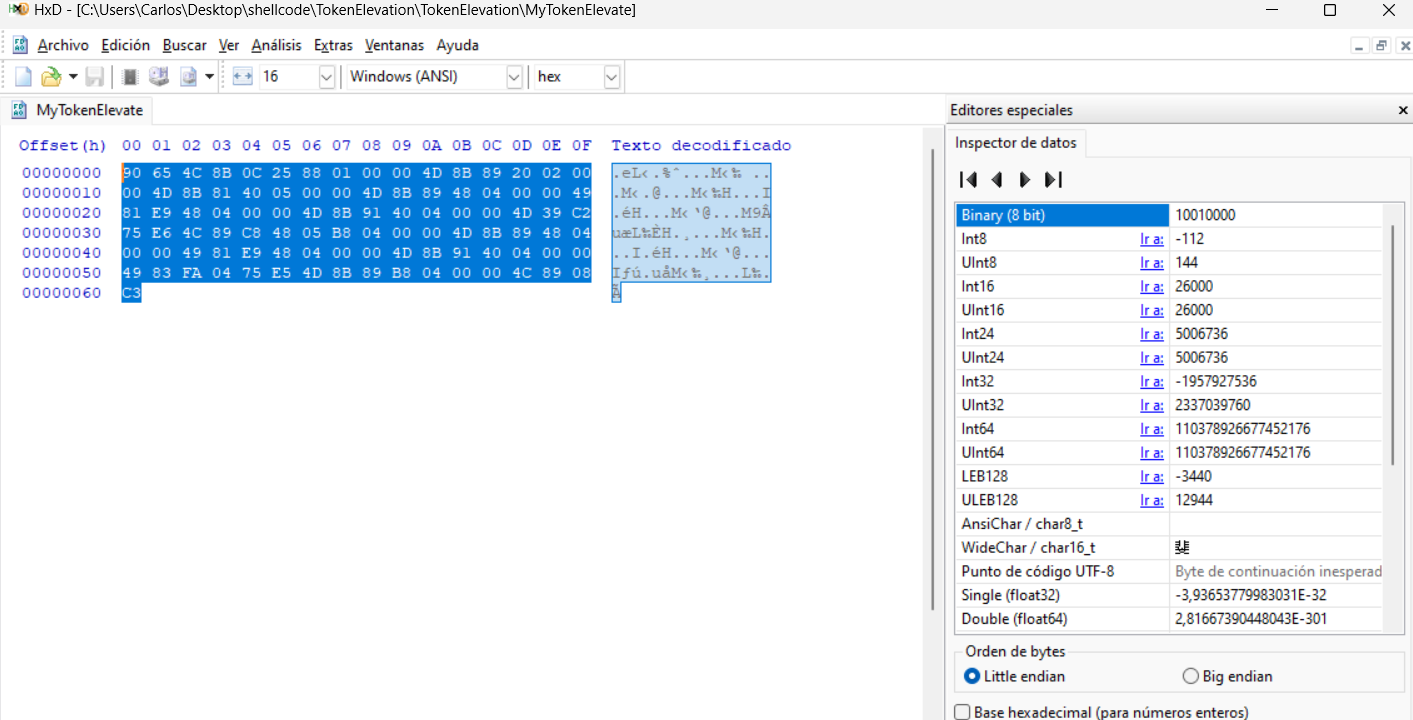Click 'Ir a:' link for UInt16
The width and height of the screenshot is (1413, 720).
[1151, 310]
